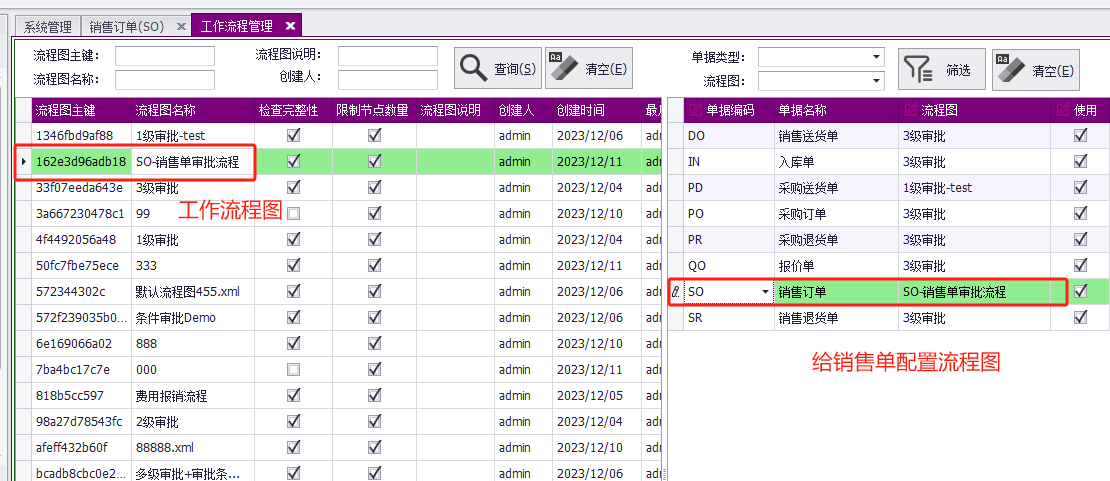Toggle 检查完整性 checkbox for 1级审批-test
This screenshot has height=481, width=1110.
(293, 135)
